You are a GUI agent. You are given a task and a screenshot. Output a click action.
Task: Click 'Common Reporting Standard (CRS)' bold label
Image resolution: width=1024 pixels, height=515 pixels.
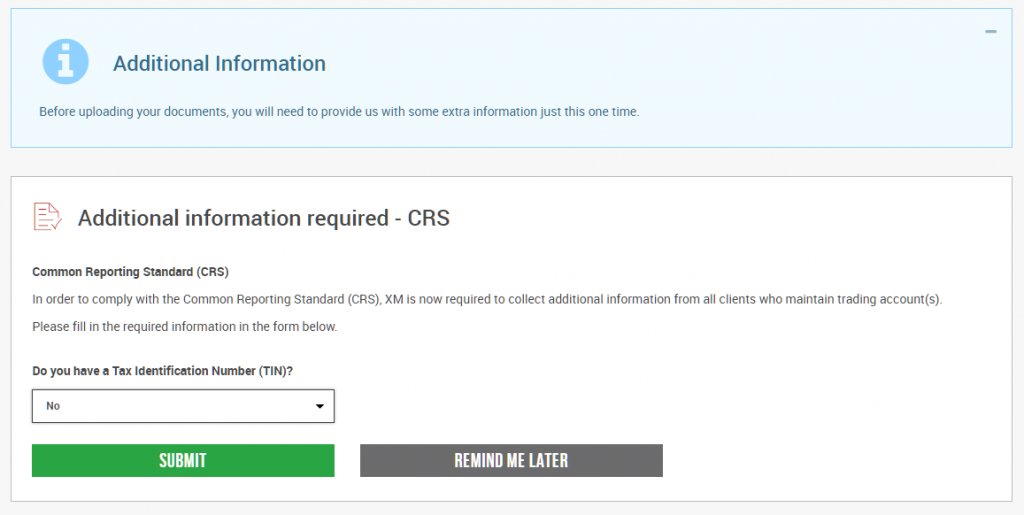[131, 272]
